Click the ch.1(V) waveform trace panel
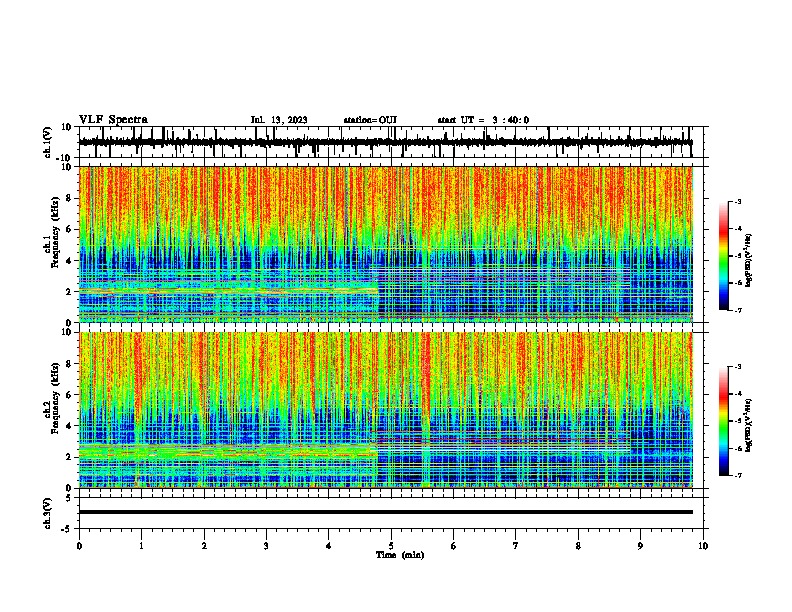Viewport: 792px width, 612px height. (x=393, y=142)
